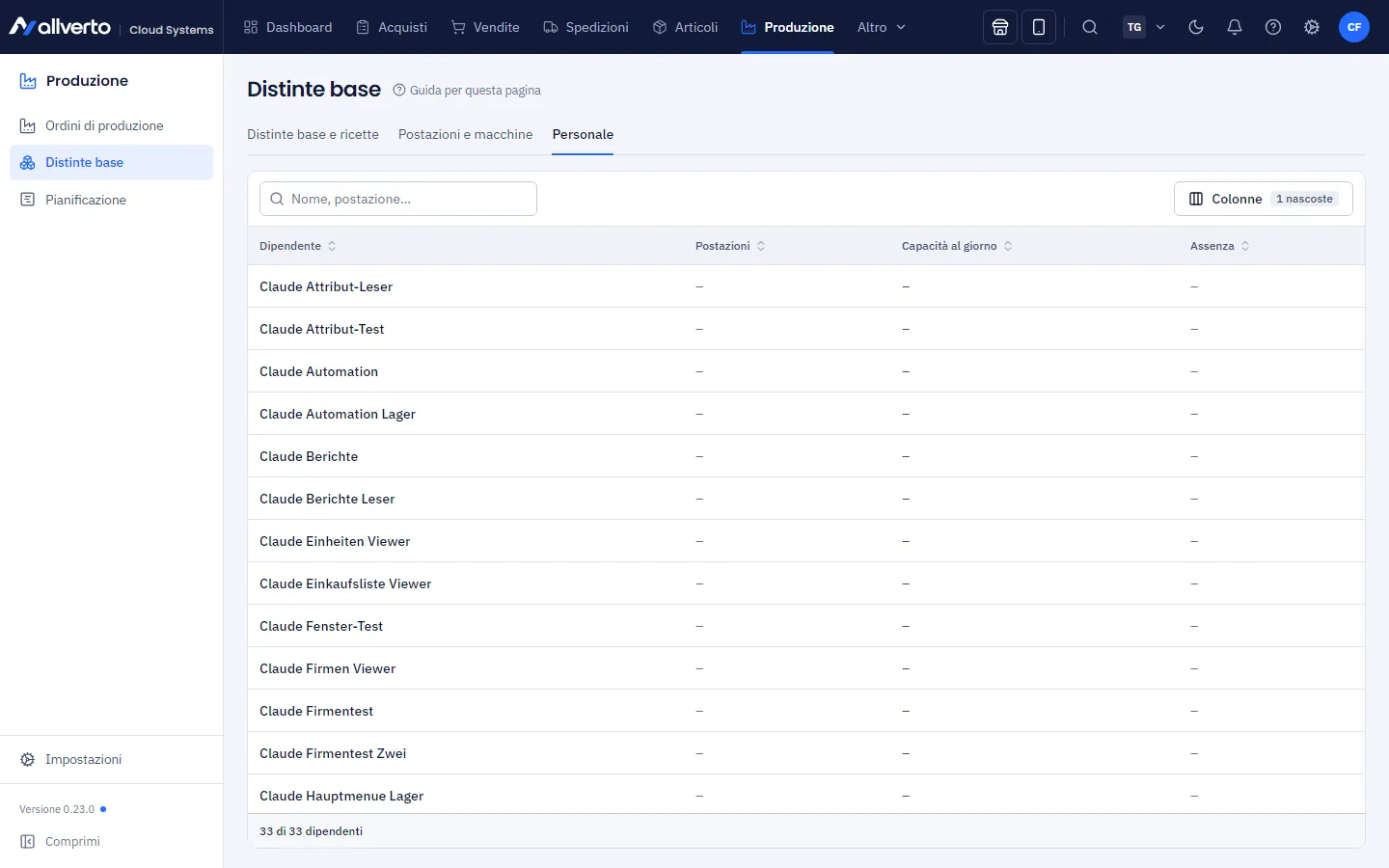The width and height of the screenshot is (1389, 868).
Task: Open the help question mark icon
Action: point(1273,27)
